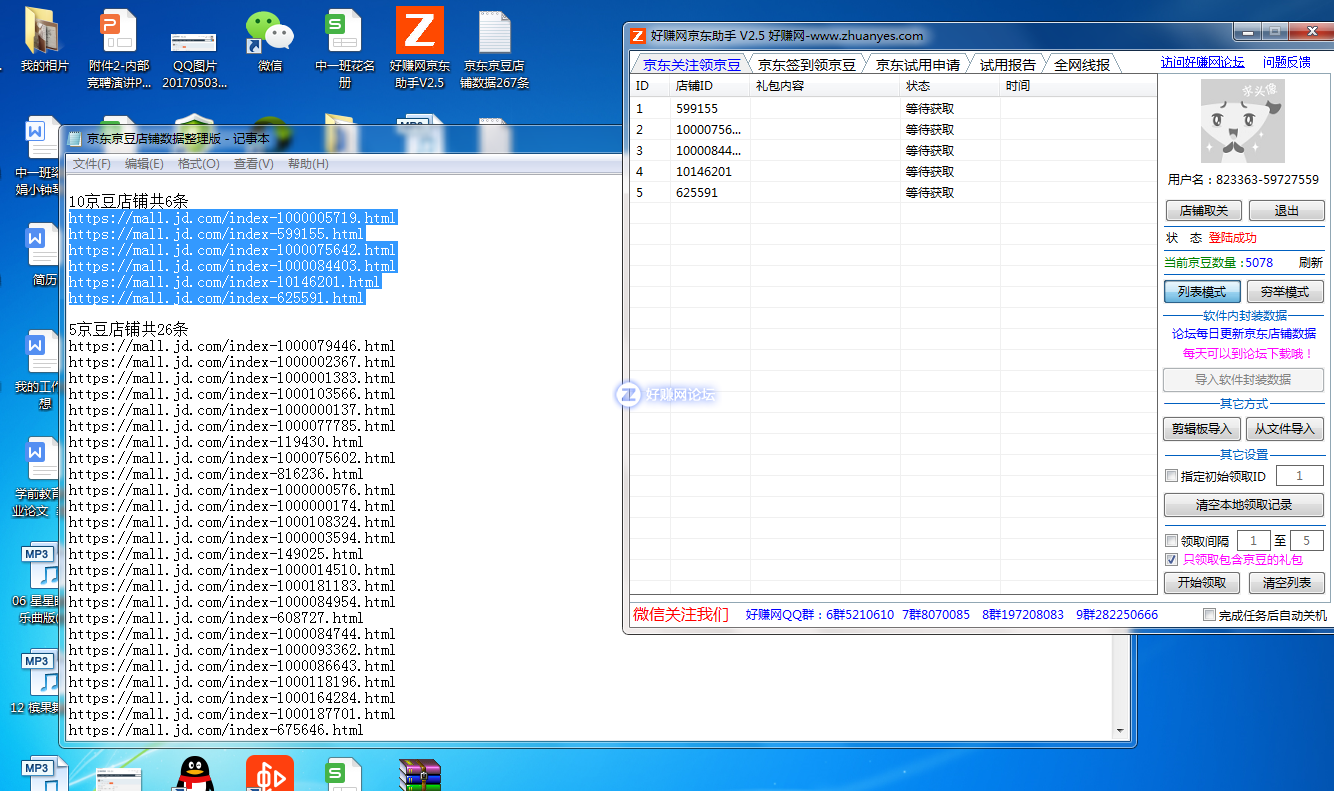Click 刷新 to refresh 京豆 count
1334x791 pixels.
(1310, 263)
